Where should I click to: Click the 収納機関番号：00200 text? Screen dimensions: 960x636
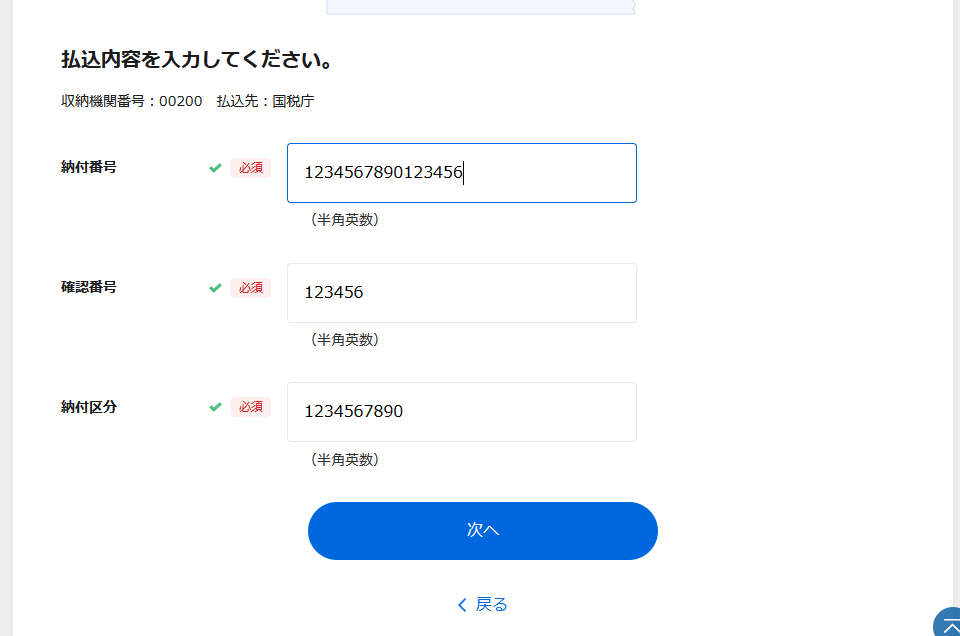pos(132,101)
